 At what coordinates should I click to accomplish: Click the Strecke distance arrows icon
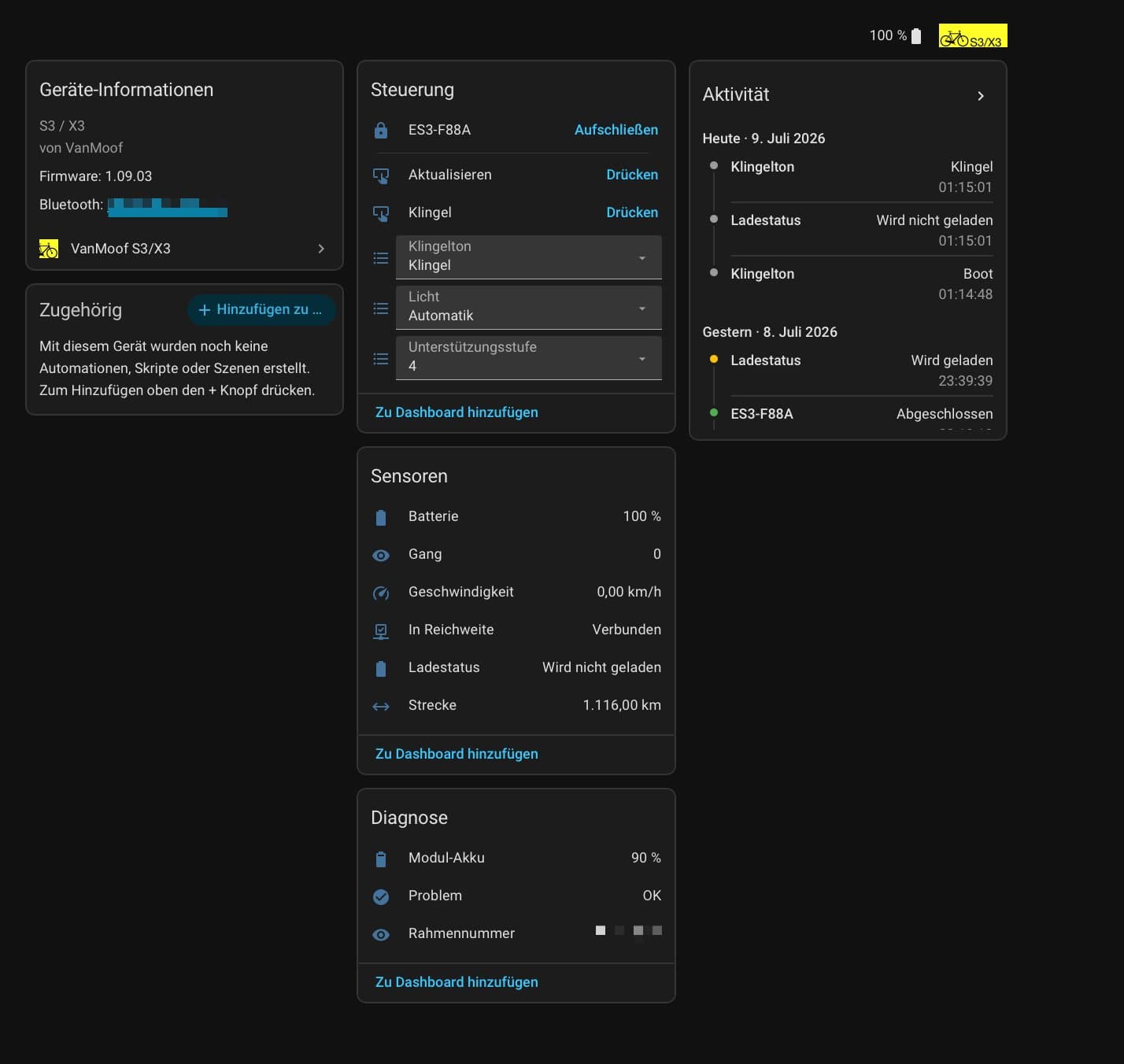click(x=381, y=706)
